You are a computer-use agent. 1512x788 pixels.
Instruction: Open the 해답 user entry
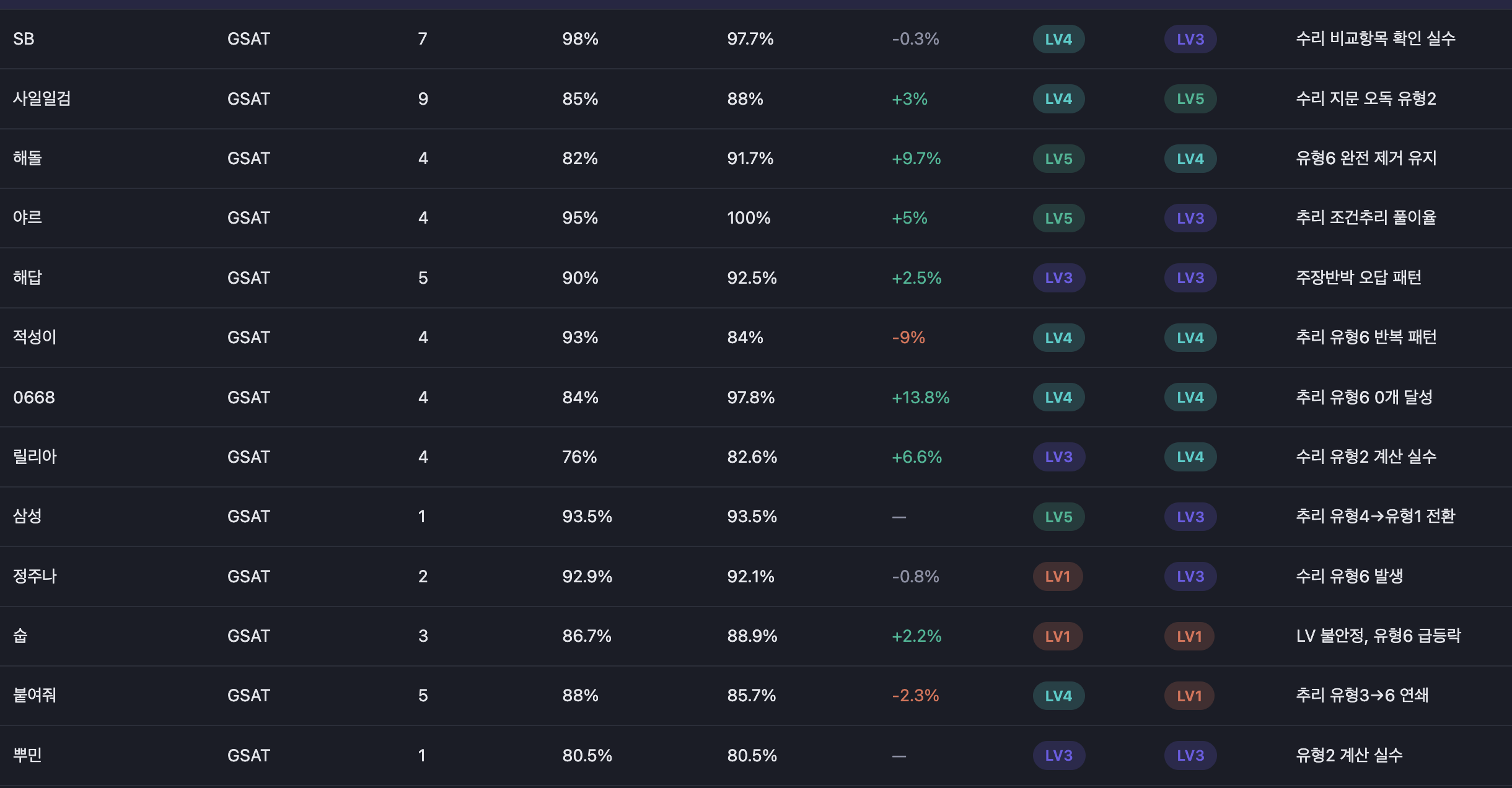(27, 278)
